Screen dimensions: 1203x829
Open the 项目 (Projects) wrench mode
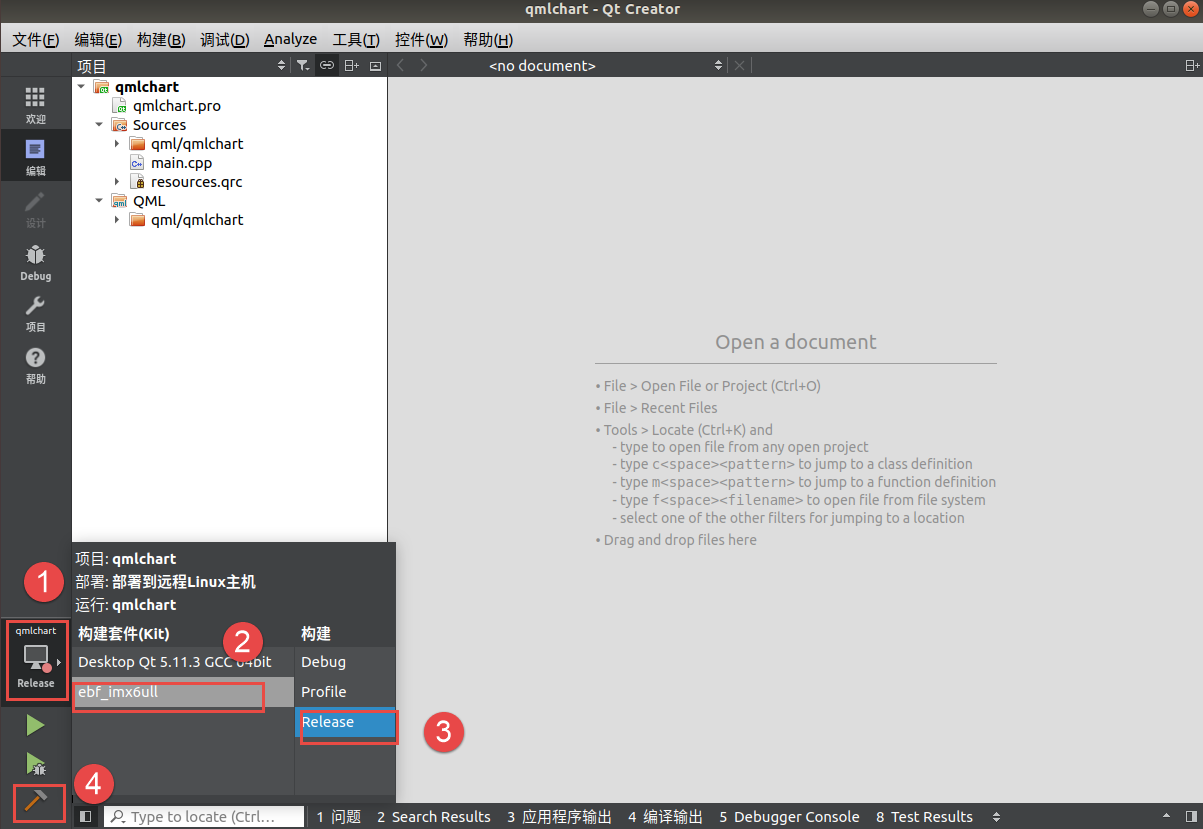35,312
